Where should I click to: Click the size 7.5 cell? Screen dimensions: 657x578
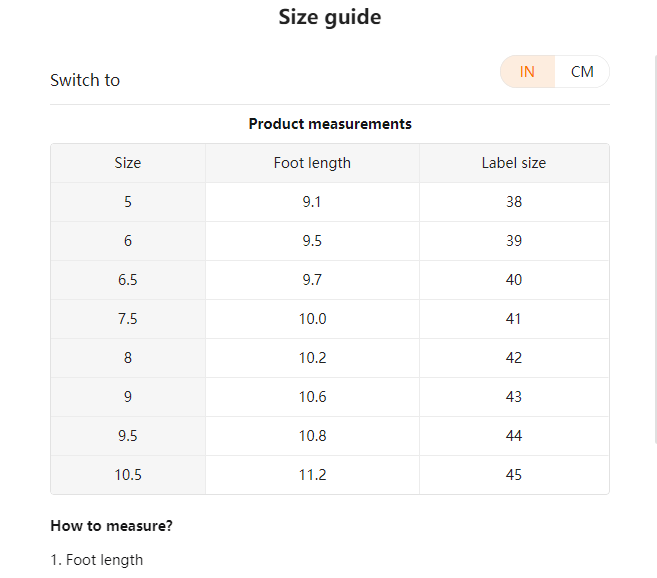(128, 319)
